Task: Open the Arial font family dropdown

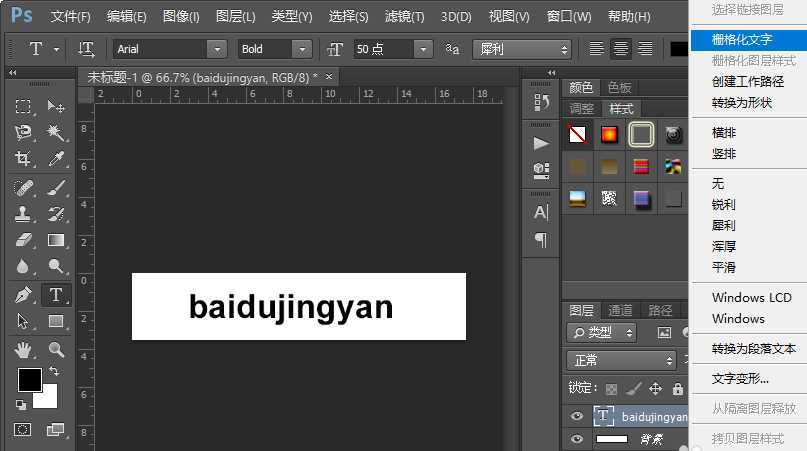Action: (x=217, y=49)
